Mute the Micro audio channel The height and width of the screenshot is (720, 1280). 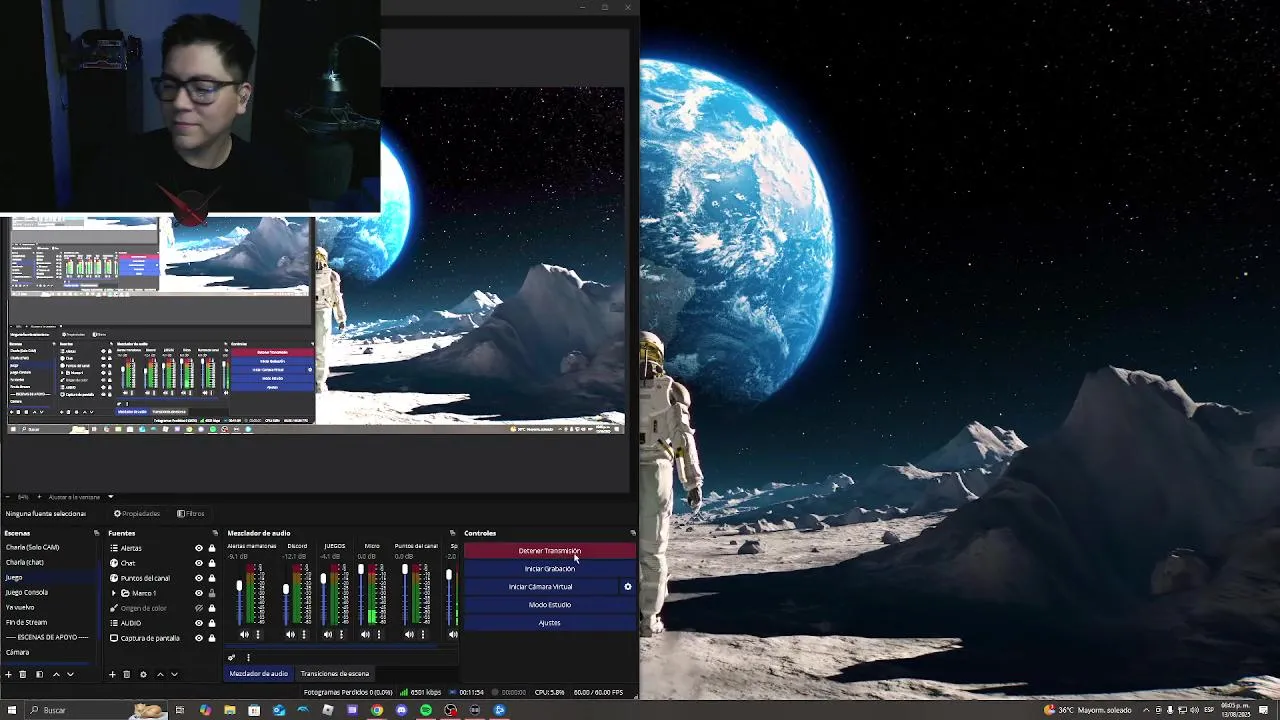click(x=365, y=634)
